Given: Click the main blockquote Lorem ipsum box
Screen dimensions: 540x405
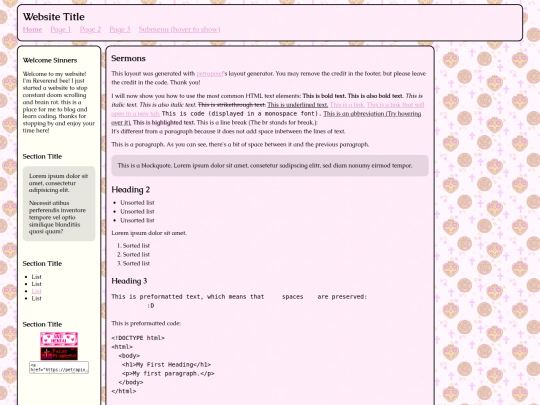Looking at the screenshot, I should [270, 166].
